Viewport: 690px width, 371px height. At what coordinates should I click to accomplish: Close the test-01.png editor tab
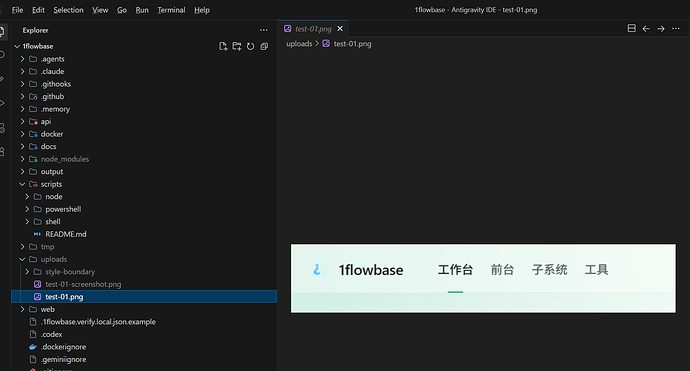[x=340, y=29]
